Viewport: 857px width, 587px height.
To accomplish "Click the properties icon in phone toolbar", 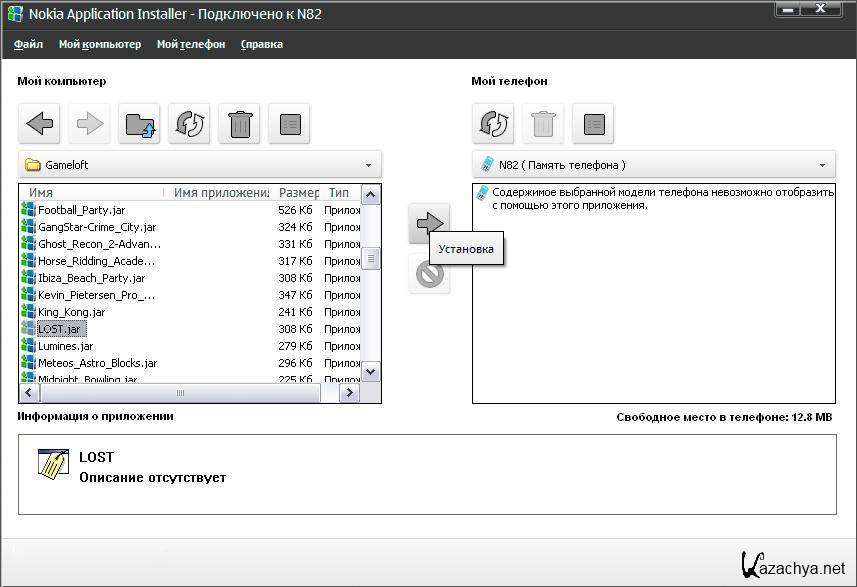I will click(593, 124).
